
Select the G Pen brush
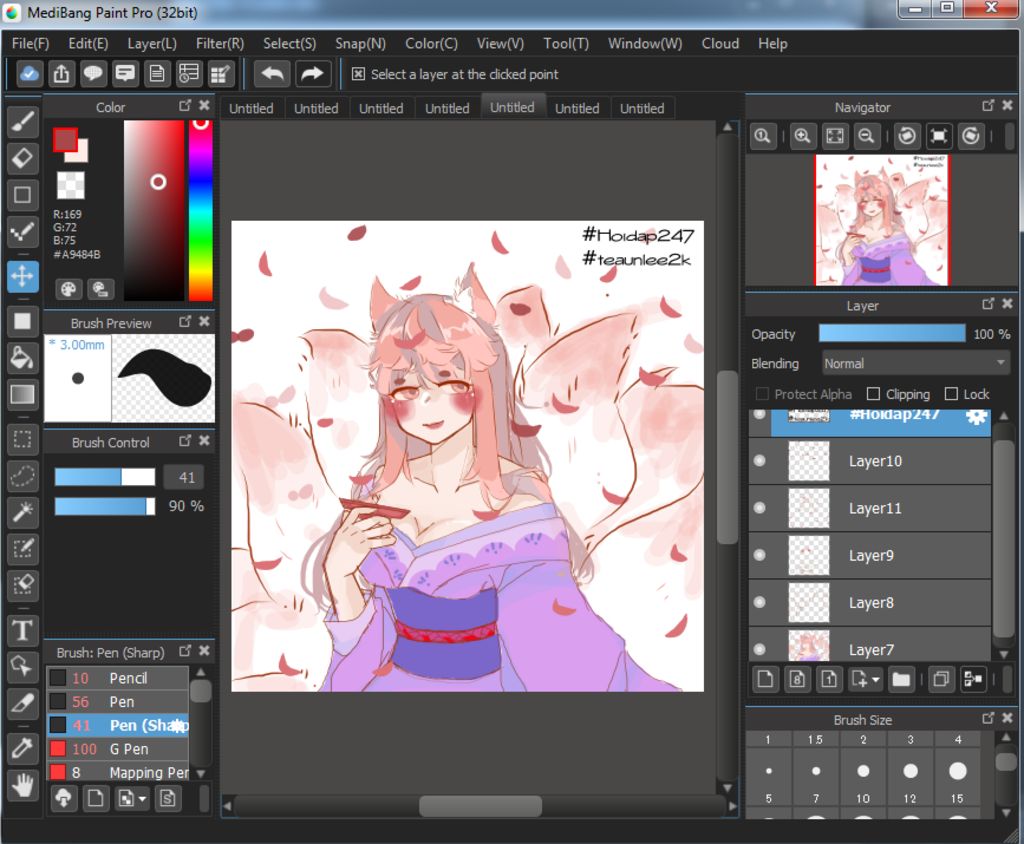[x=118, y=749]
